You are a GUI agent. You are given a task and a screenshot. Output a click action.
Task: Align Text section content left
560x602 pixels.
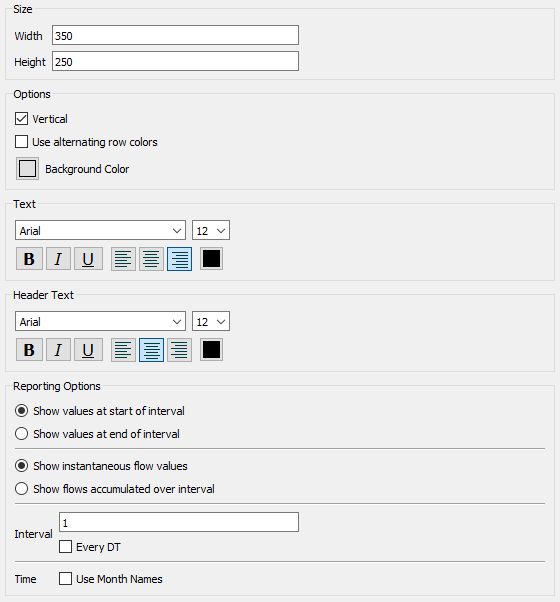pos(123,259)
